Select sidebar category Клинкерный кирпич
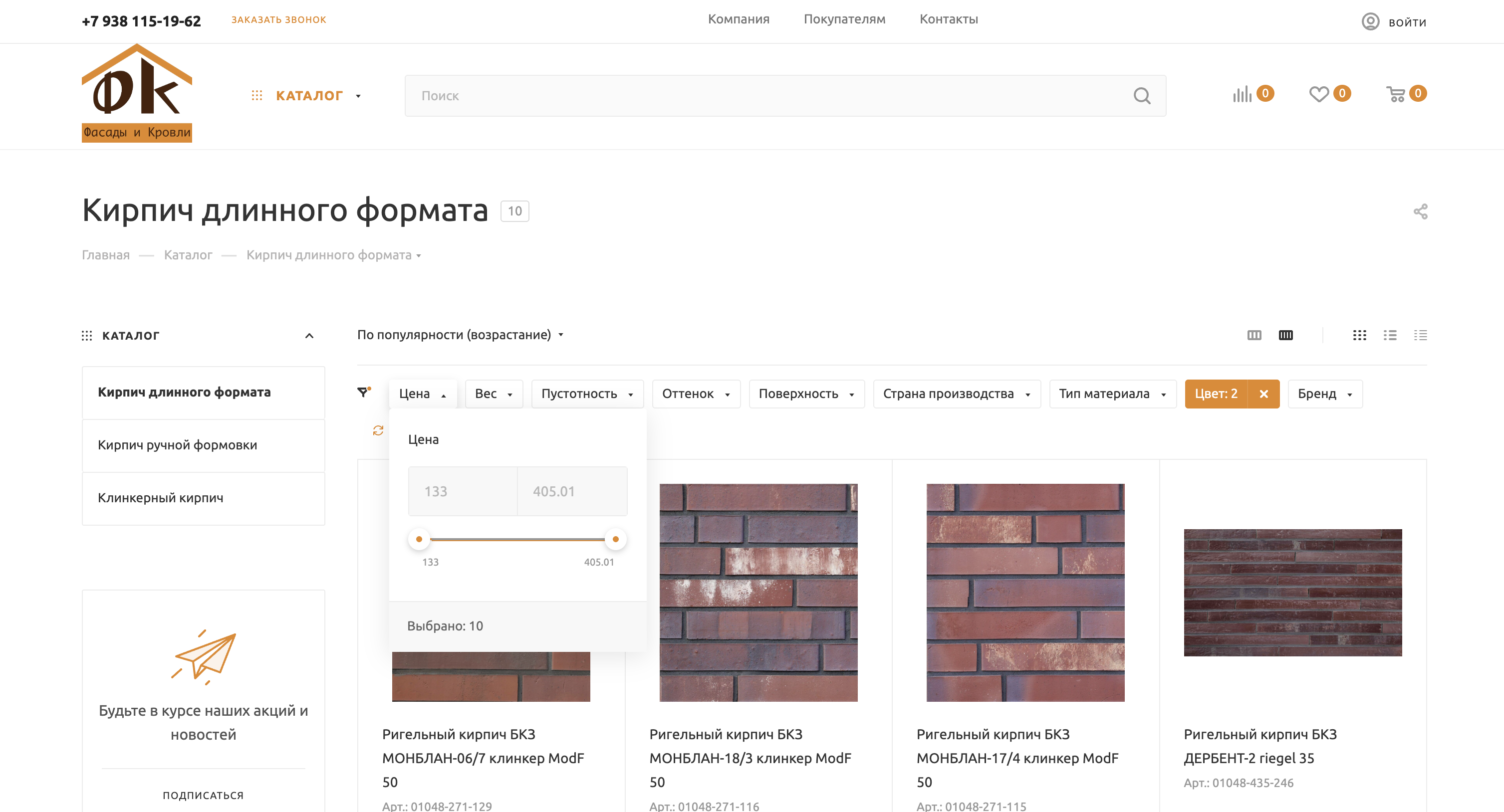The height and width of the screenshot is (812, 1504). pos(203,498)
